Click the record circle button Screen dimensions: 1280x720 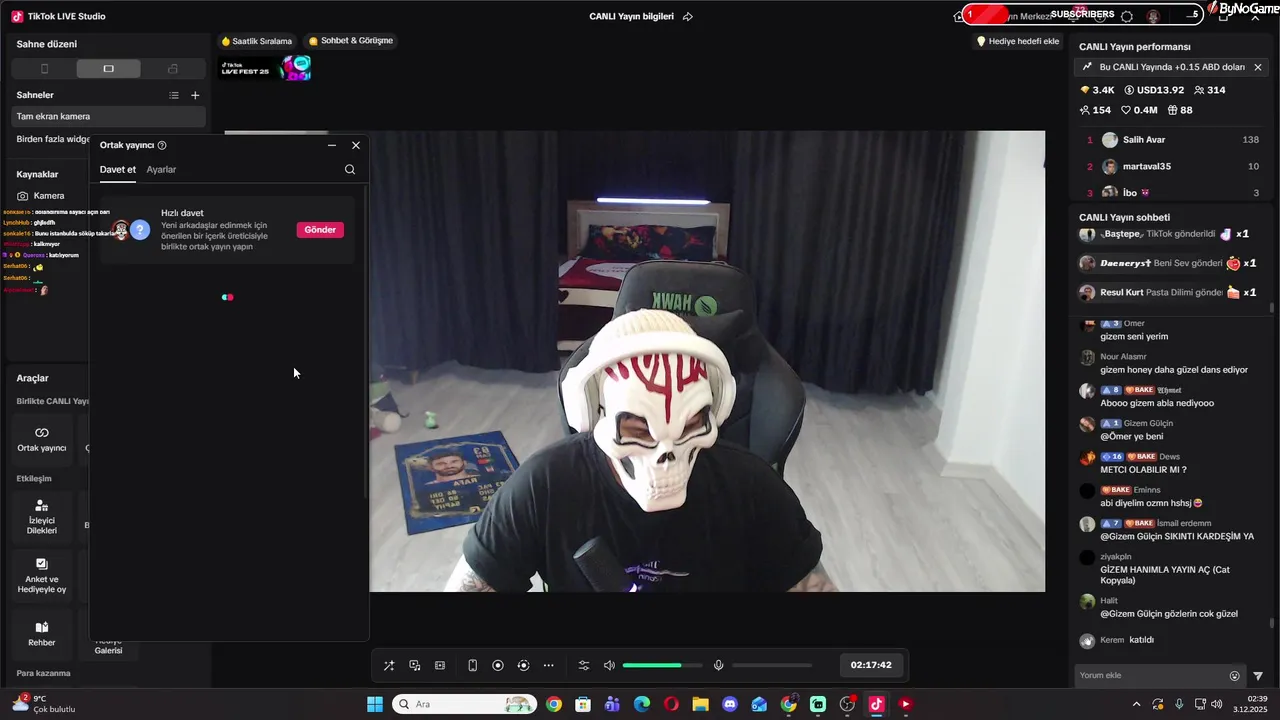(x=498, y=665)
